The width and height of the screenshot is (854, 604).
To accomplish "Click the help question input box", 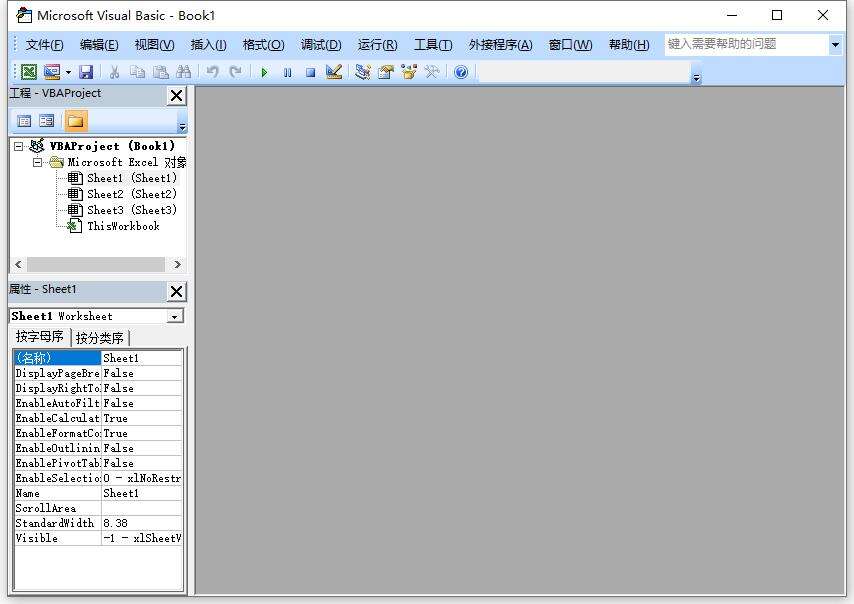I will point(746,44).
